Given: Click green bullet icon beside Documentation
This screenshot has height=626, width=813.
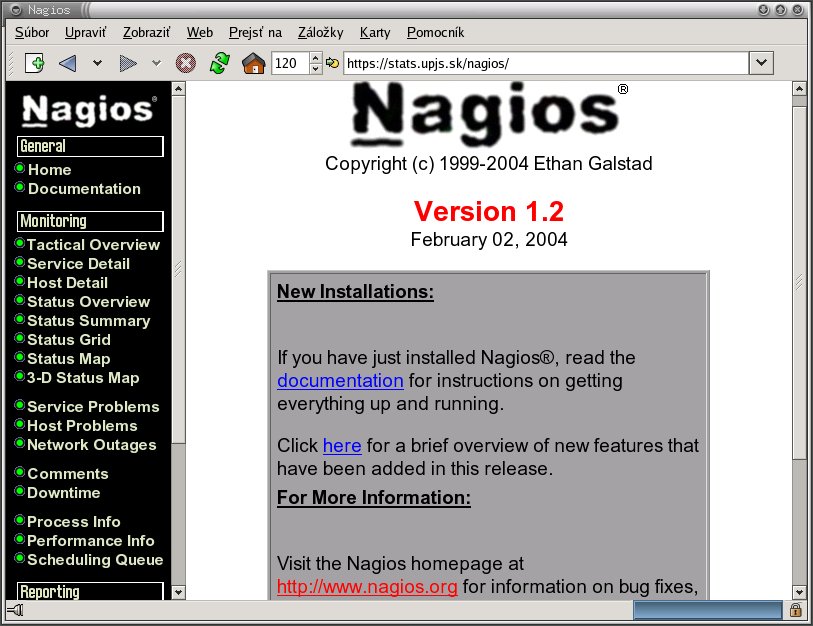Looking at the screenshot, I should point(20,187).
